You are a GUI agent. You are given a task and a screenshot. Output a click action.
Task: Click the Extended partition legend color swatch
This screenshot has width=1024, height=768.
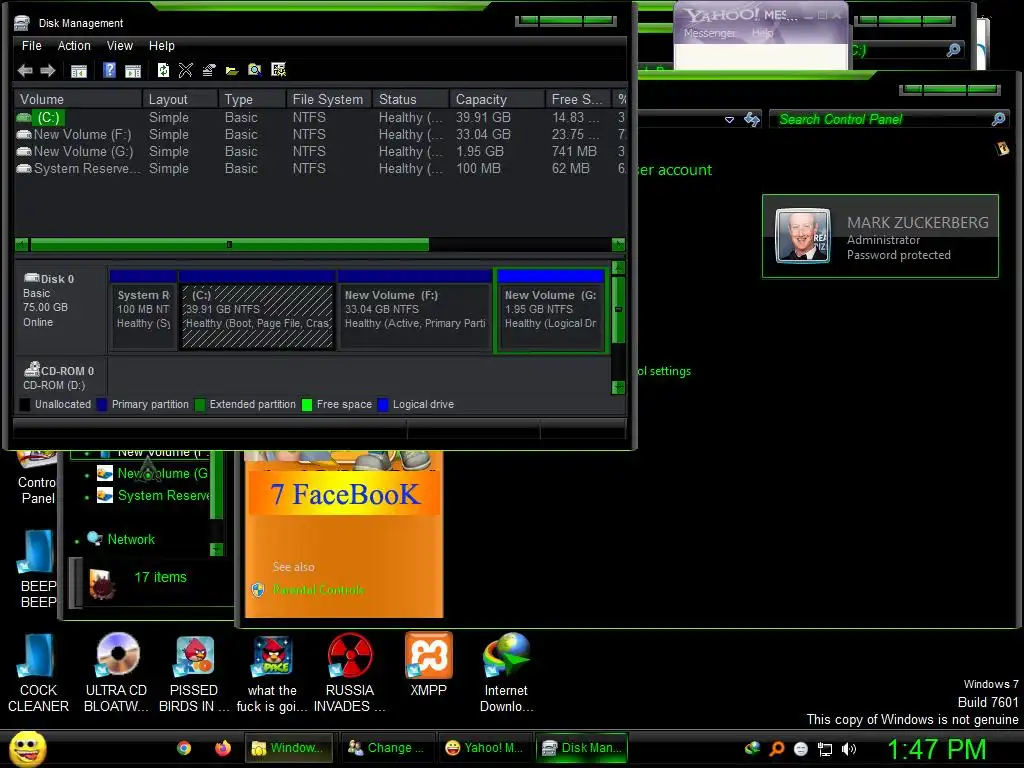pos(200,404)
